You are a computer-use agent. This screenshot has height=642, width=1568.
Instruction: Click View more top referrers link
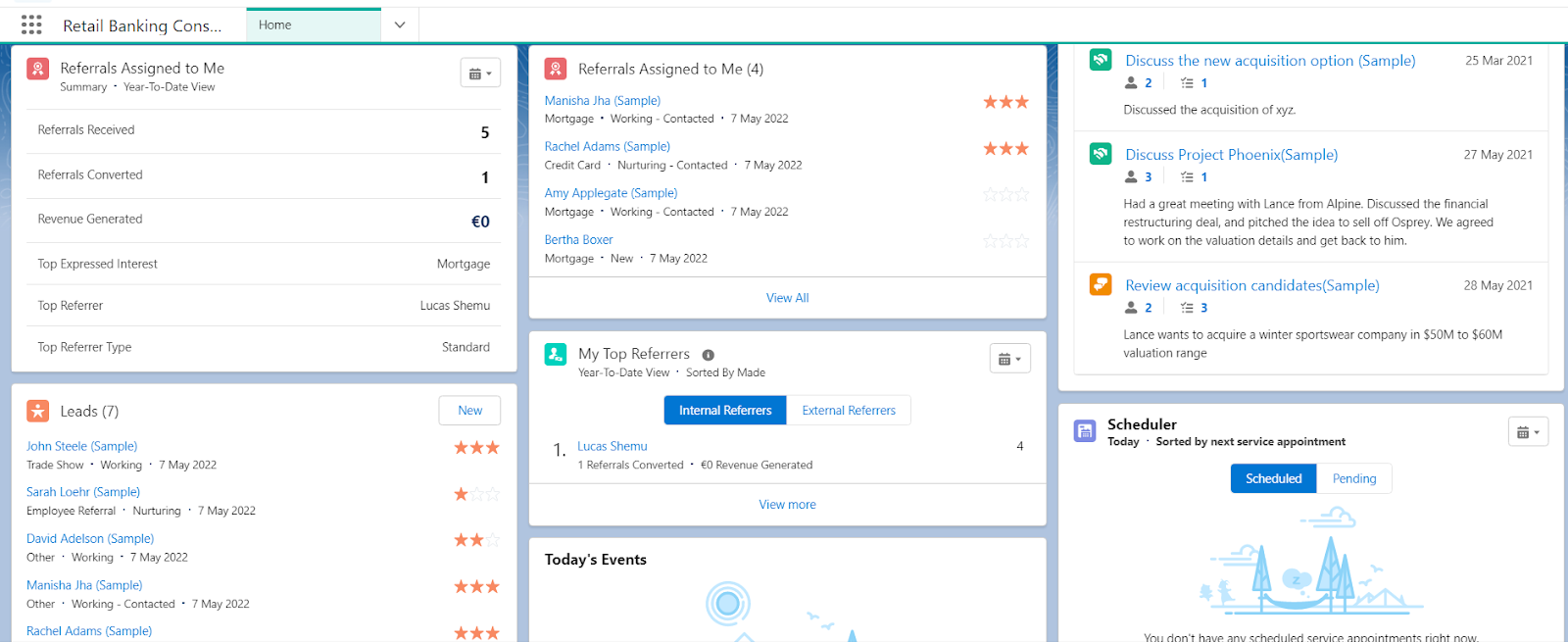787,505
